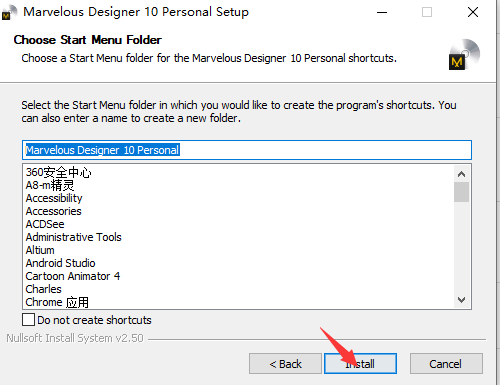Go back with the Back button
Screen dimensions: 500x385
coord(285,363)
